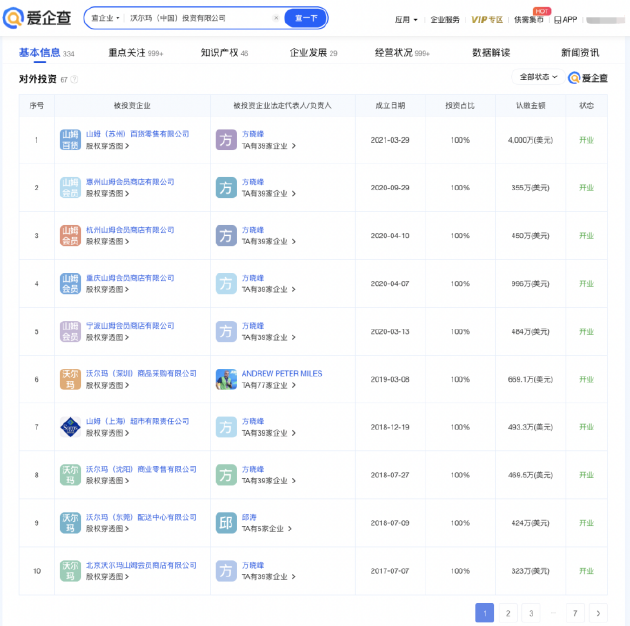The width and height of the screenshot is (630, 626).
Task: Click the 山姆会员 logo for 惠州山姆会员商店
Action: (70, 188)
